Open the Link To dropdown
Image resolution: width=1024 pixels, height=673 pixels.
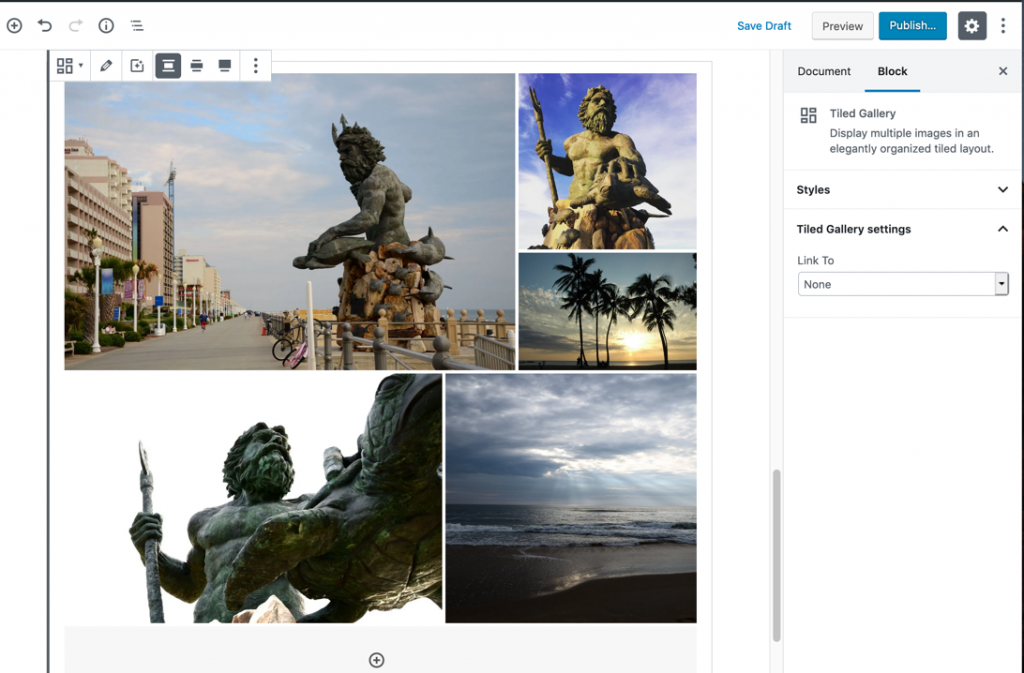coord(903,284)
